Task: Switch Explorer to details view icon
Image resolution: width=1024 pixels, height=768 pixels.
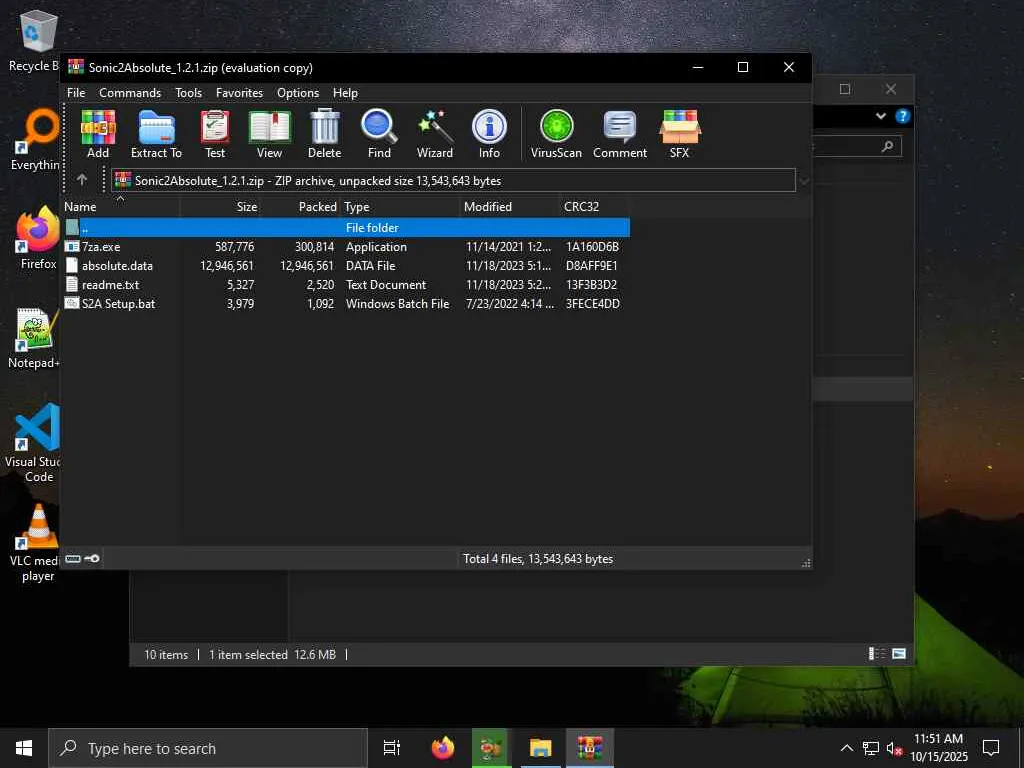Action: pos(876,654)
